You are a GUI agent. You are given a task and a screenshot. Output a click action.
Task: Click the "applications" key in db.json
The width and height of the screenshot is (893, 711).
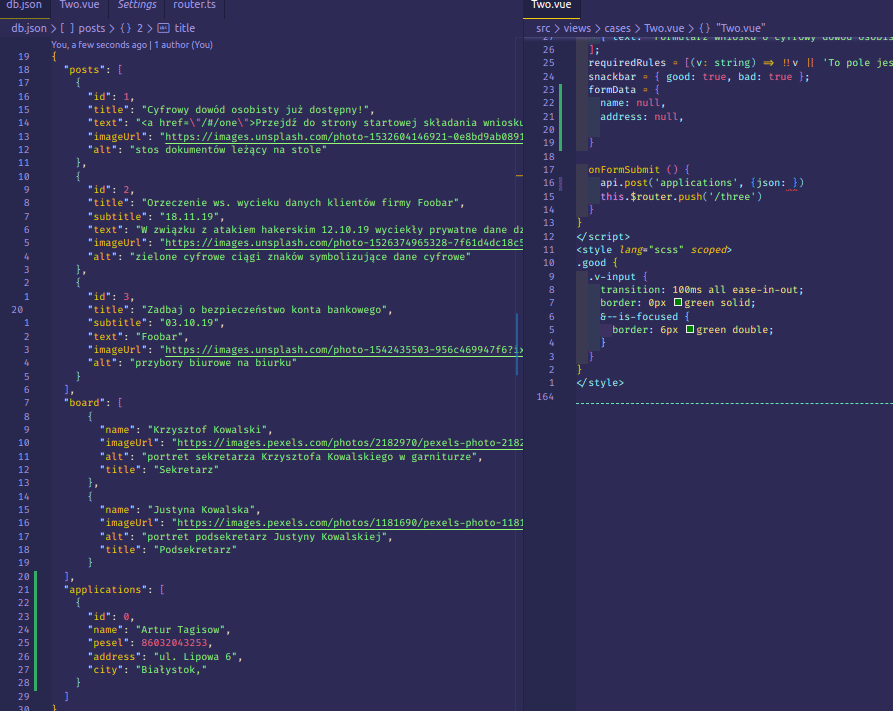[105, 590]
